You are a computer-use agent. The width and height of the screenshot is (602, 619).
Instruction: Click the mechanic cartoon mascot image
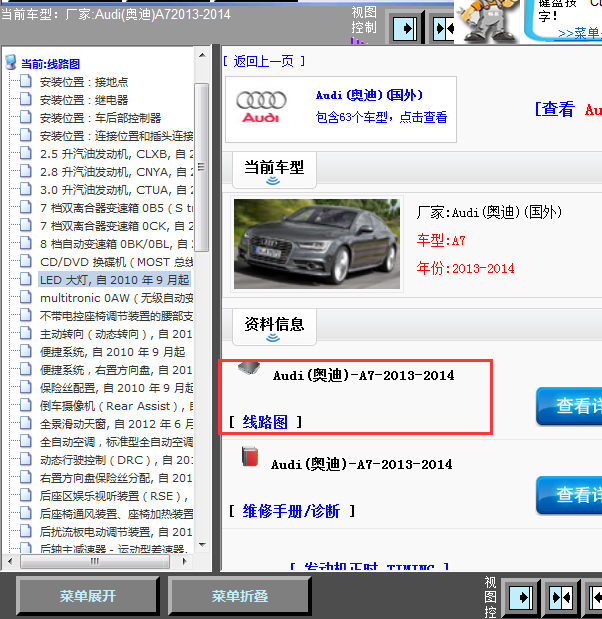487,21
